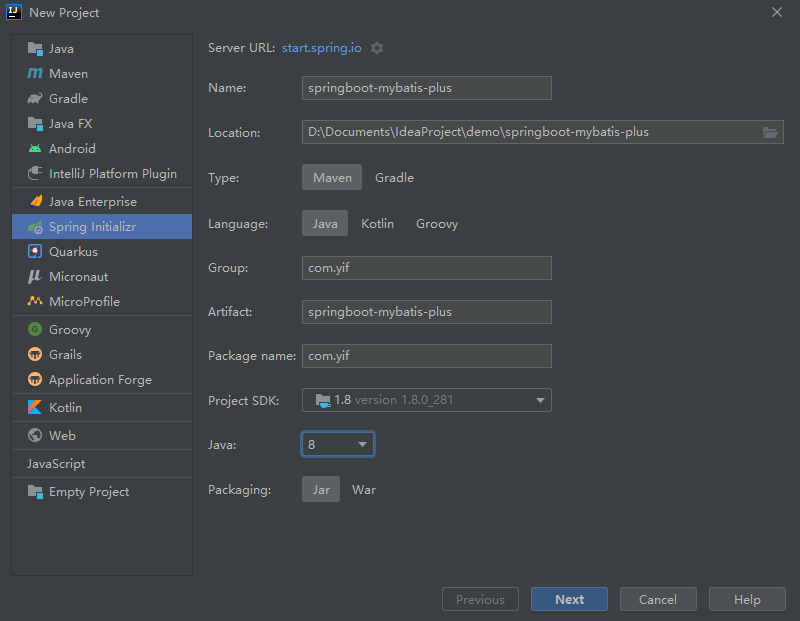Select the Kotlin logo icon in the sidebar

tap(35, 408)
